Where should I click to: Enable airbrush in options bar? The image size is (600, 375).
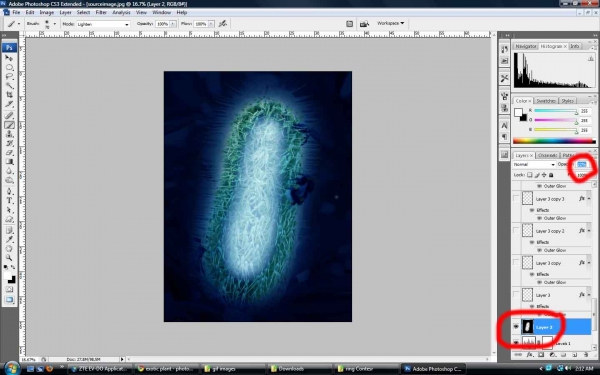point(223,24)
